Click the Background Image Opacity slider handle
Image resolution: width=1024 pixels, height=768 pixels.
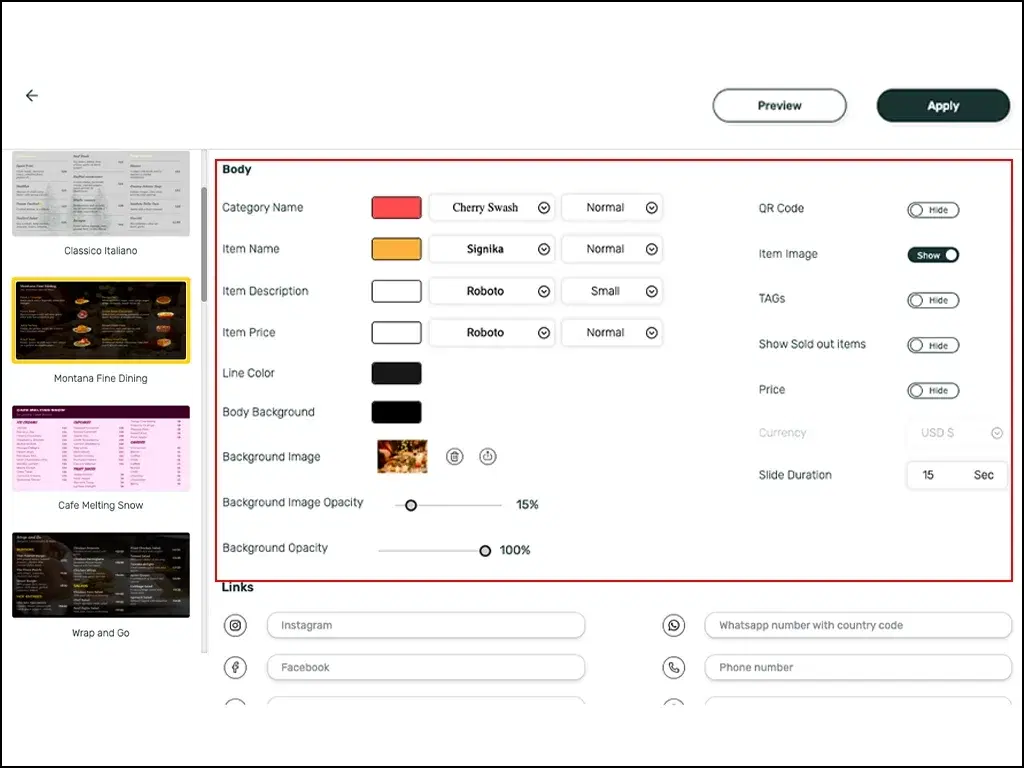pyautogui.click(x=410, y=505)
